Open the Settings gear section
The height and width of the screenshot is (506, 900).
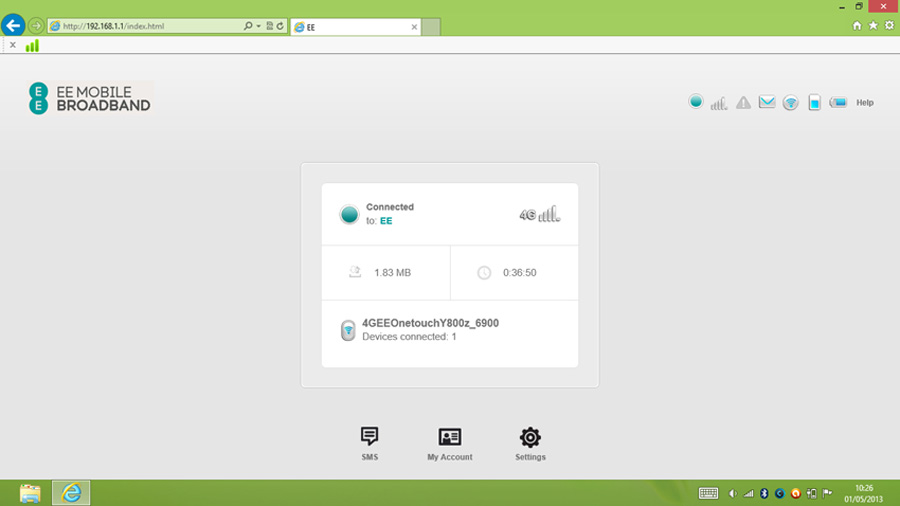[x=530, y=443]
